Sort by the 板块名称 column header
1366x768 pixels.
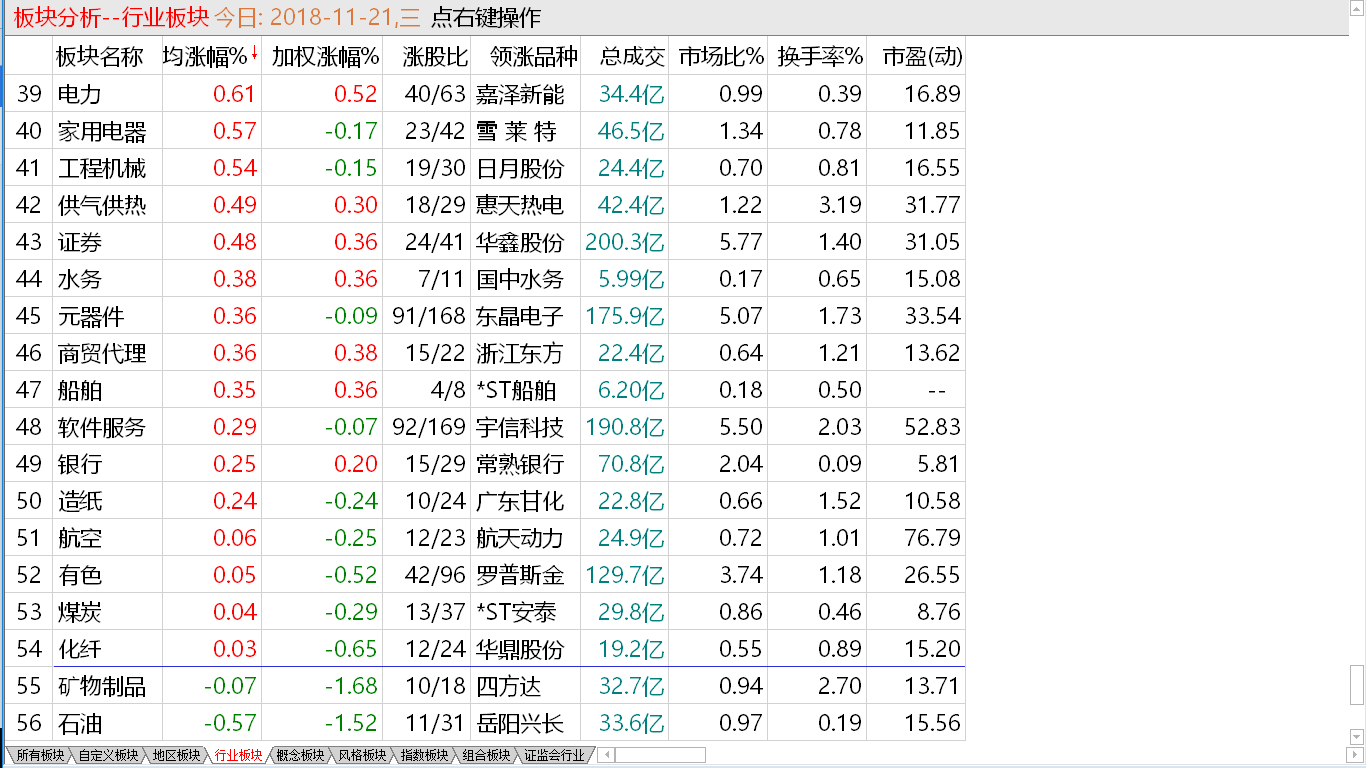click(100, 57)
